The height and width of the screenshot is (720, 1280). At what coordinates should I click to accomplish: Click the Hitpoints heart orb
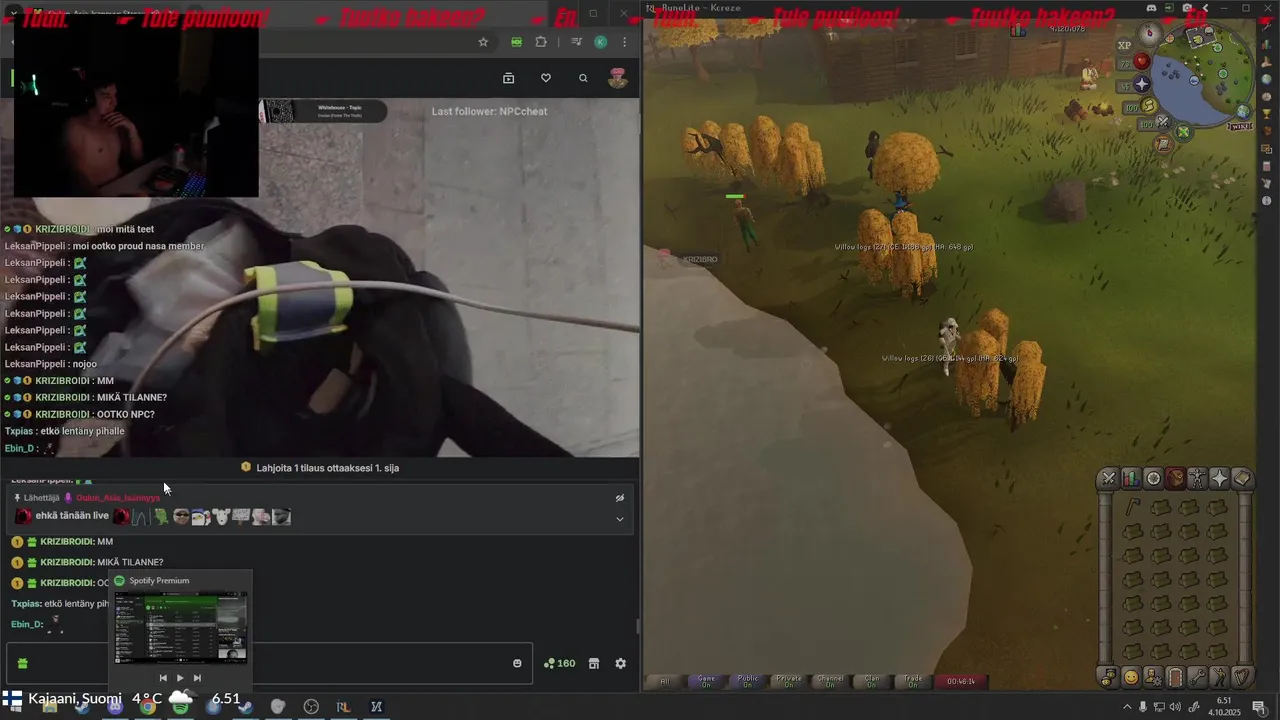[x=1142, y=63]
